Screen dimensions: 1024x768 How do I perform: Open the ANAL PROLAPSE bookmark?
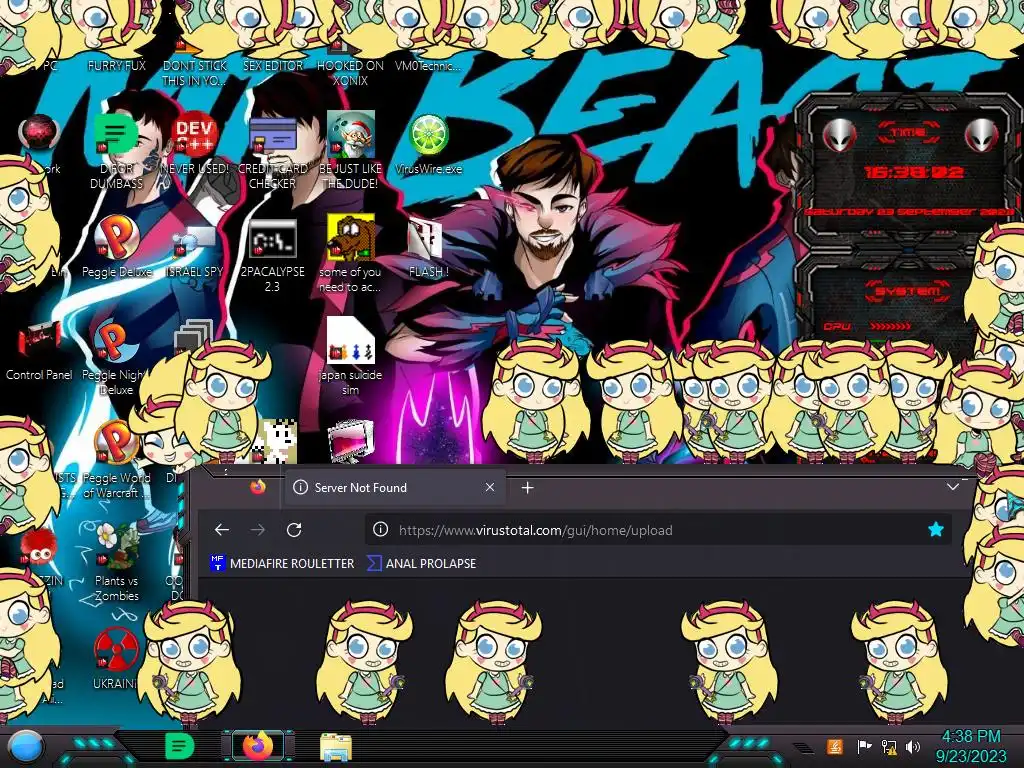[x=422, y=563]
